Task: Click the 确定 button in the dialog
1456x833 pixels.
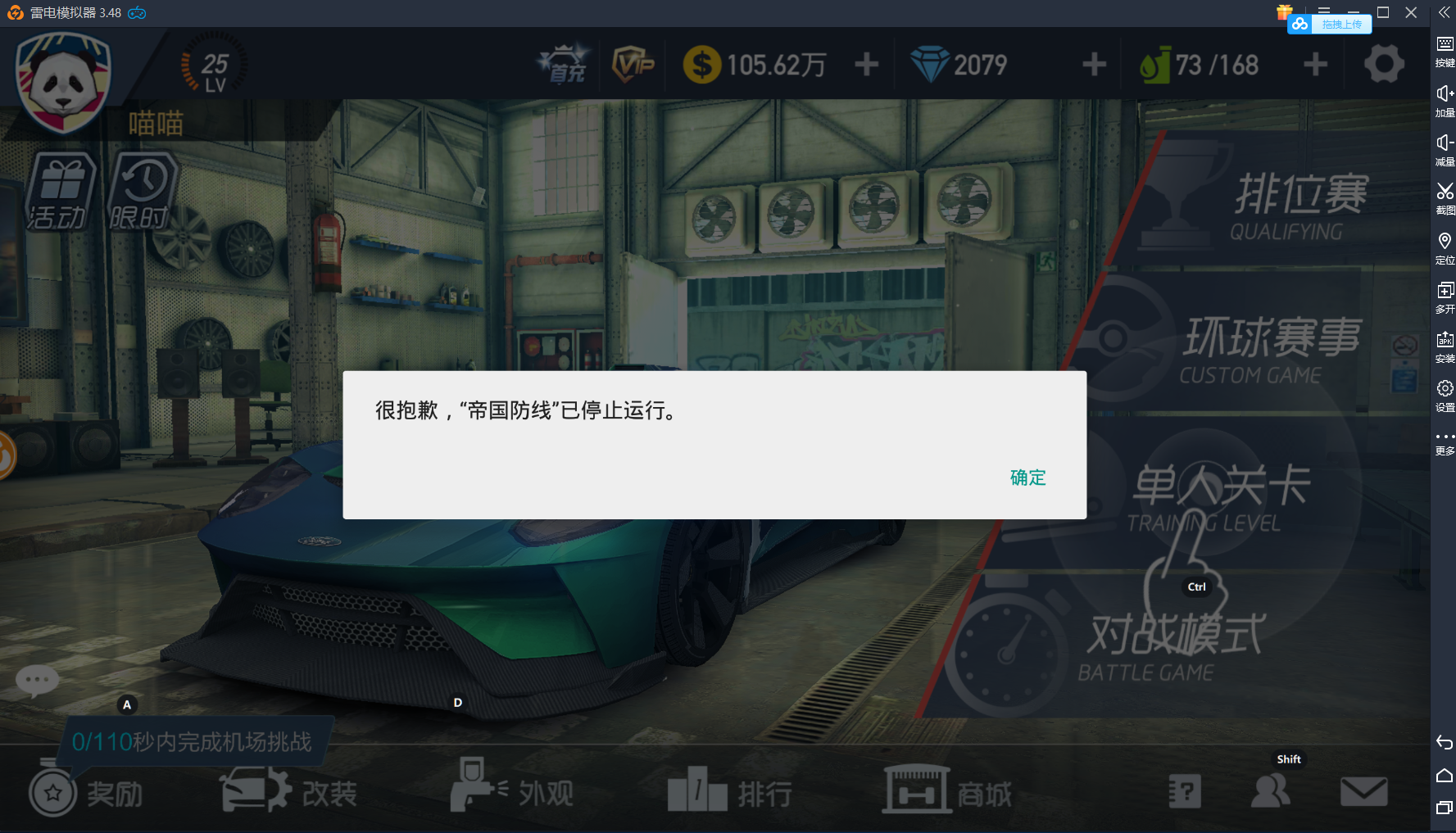Action: (1027, 478)
